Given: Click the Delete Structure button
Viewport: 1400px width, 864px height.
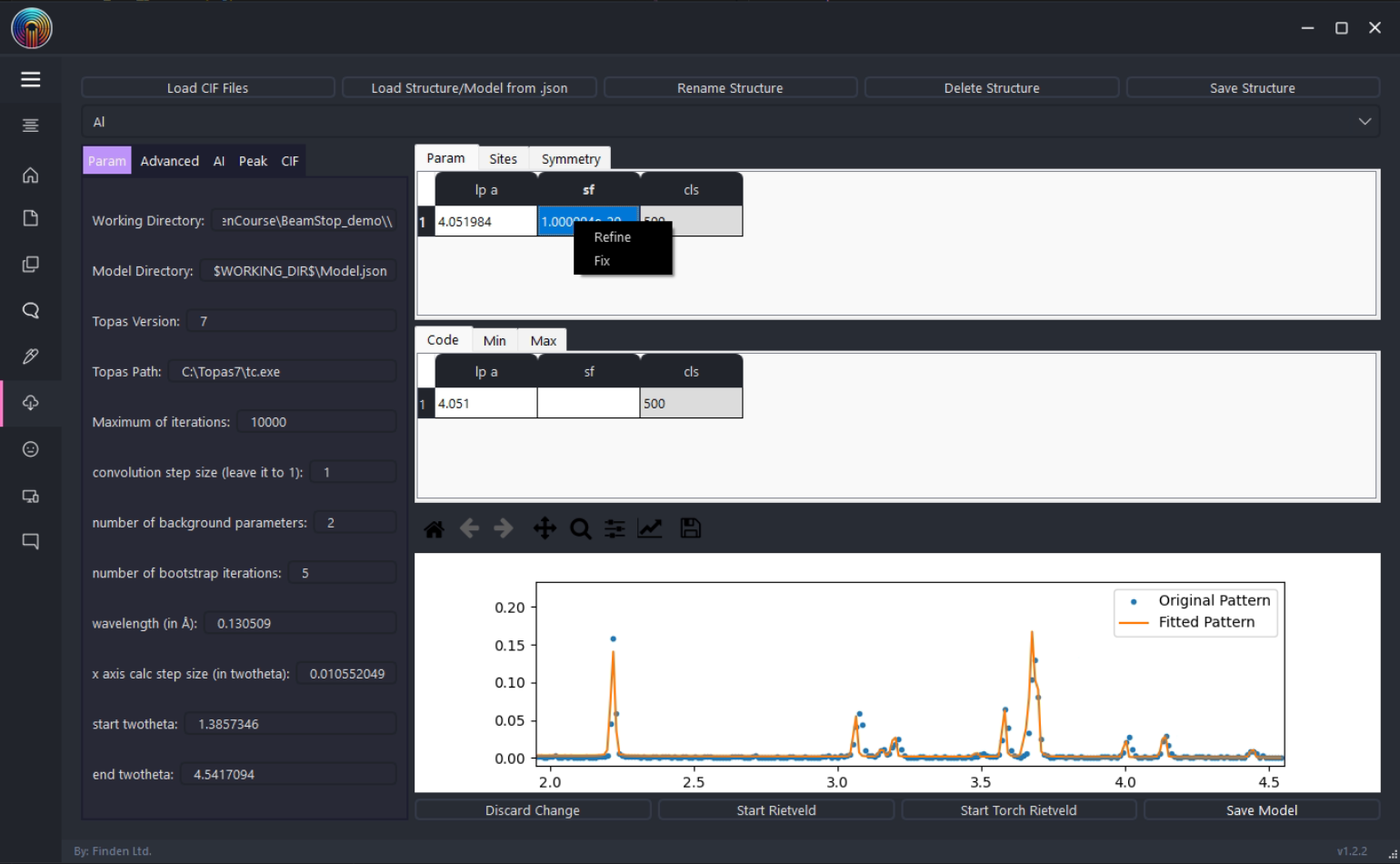Looking at the screenshot, I should (992, 87).
